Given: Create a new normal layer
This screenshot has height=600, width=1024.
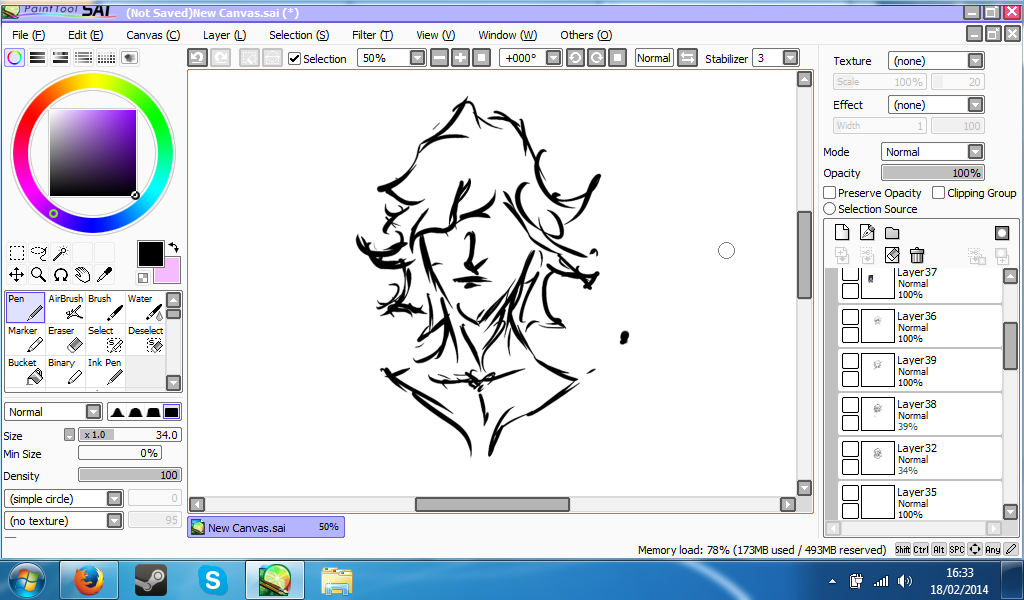Looking at the screenshot, I should pyautogui.click(x=842, y=232).
